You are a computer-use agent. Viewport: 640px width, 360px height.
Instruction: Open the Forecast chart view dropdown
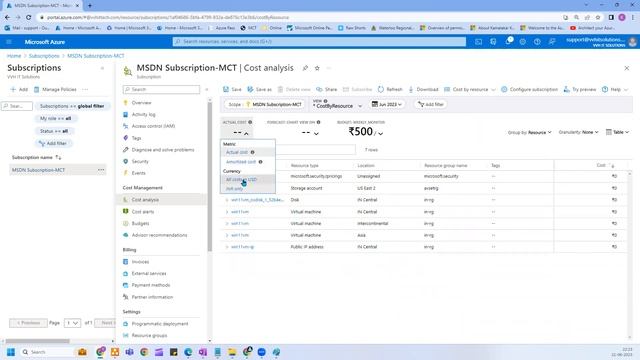tap(316, 133)
